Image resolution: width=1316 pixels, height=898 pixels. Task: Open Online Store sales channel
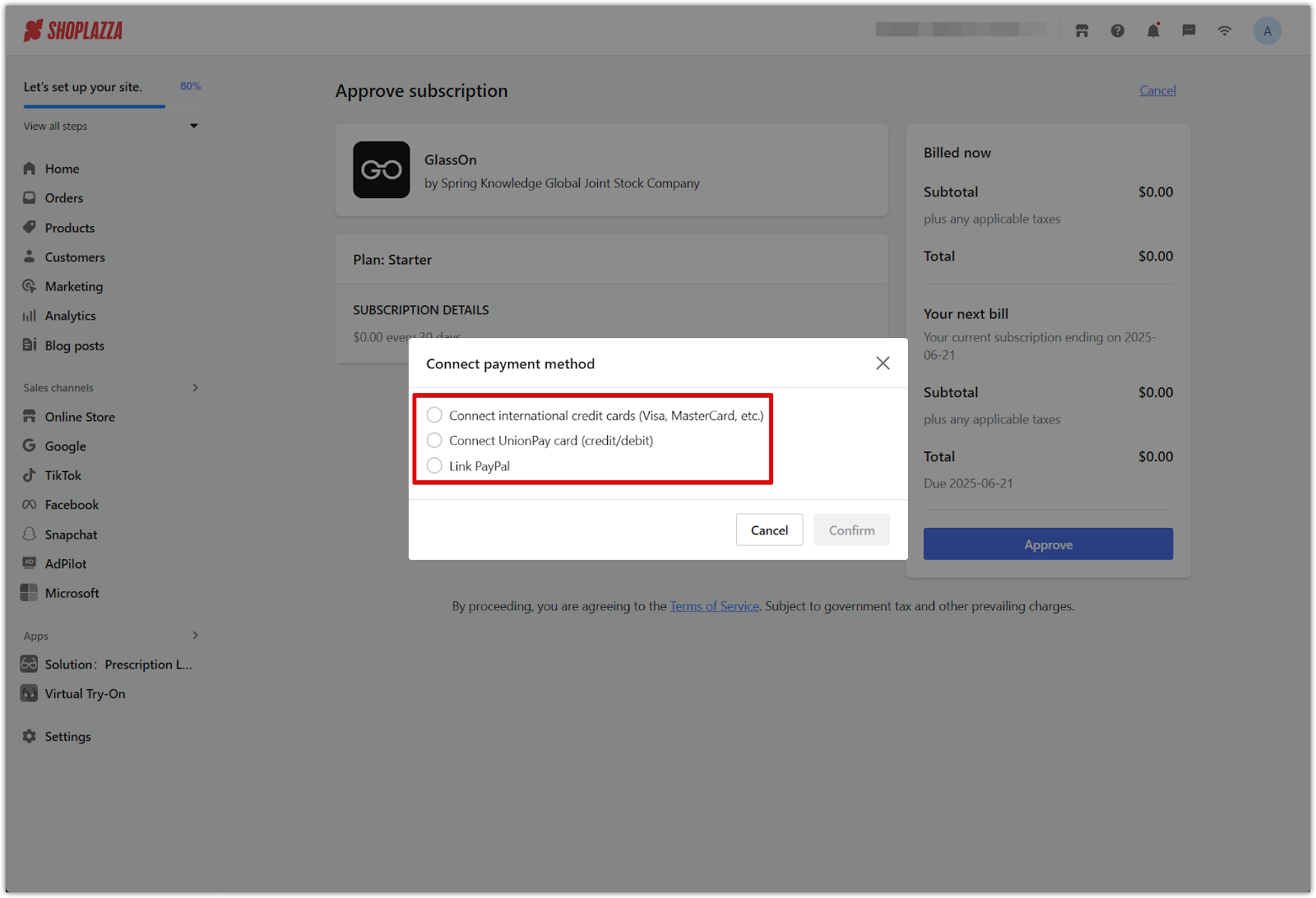pyautogui.click(x=80, y=417)
